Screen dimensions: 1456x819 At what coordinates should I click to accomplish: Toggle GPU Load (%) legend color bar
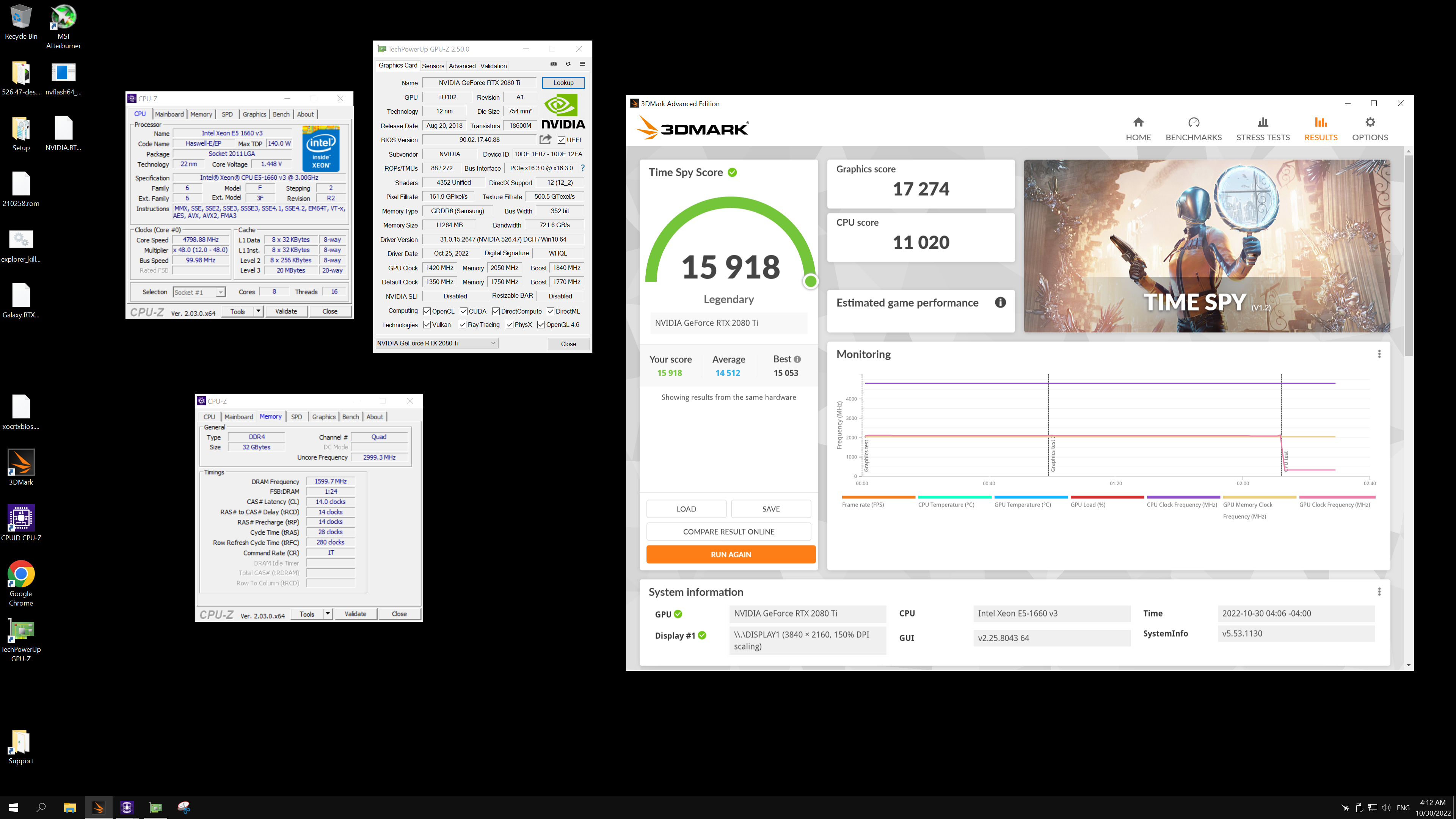click(x=1107, y=497)
